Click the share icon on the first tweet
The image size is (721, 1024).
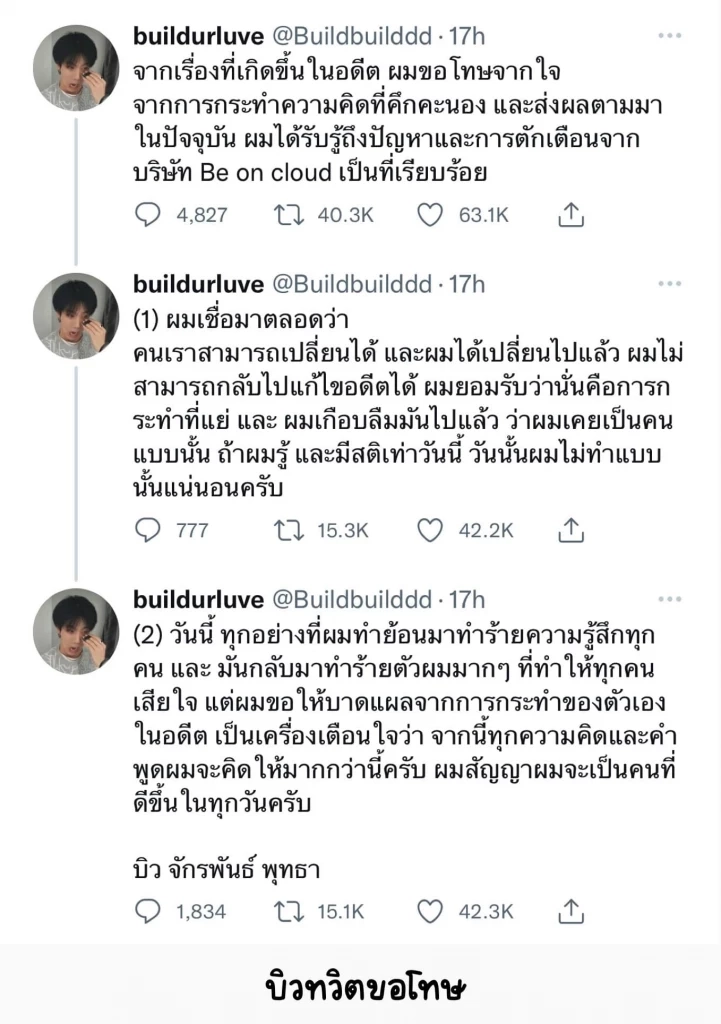pos(573,214)
